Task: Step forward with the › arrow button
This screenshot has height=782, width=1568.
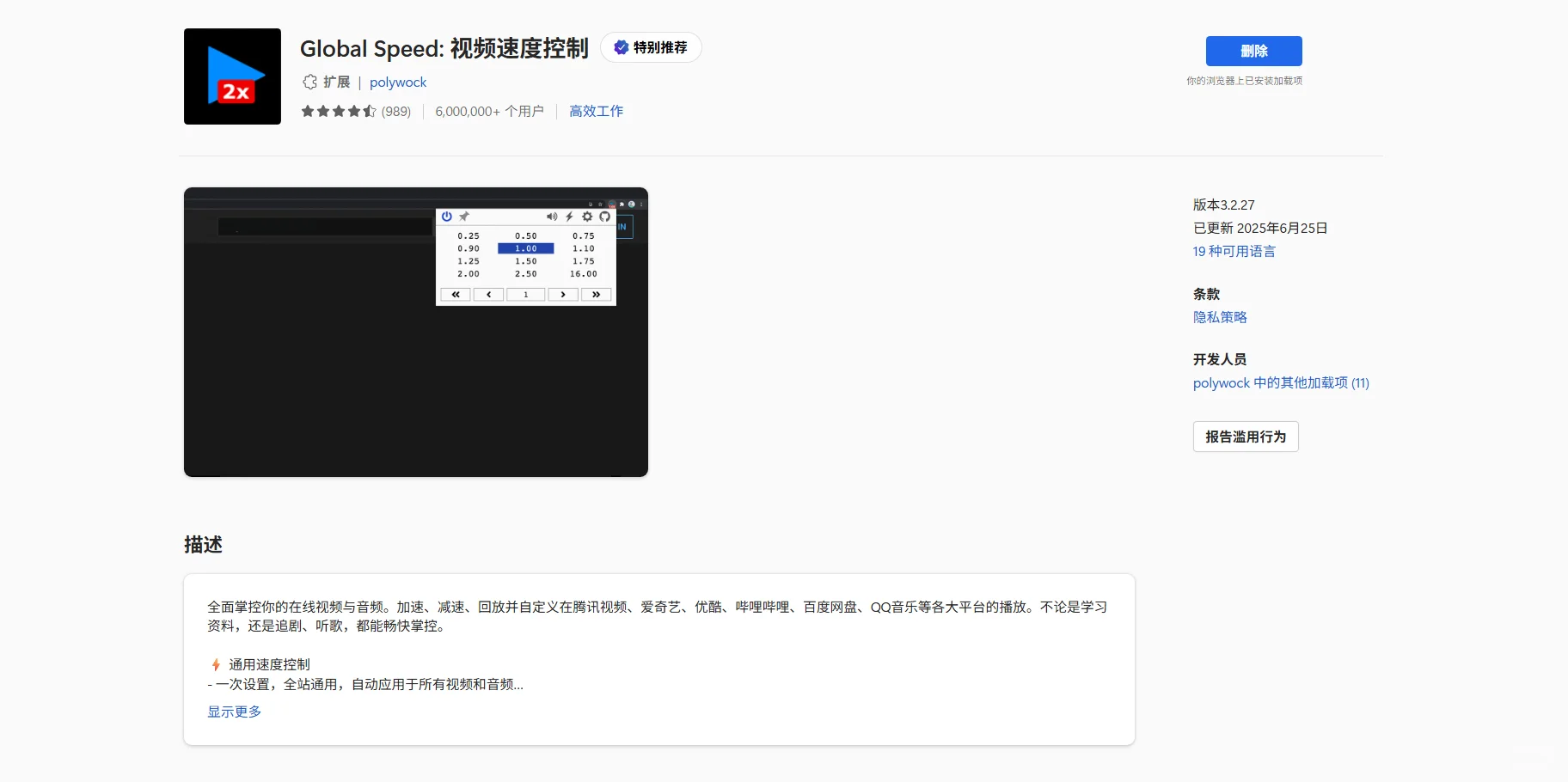Action: click(x=561, y=294)
